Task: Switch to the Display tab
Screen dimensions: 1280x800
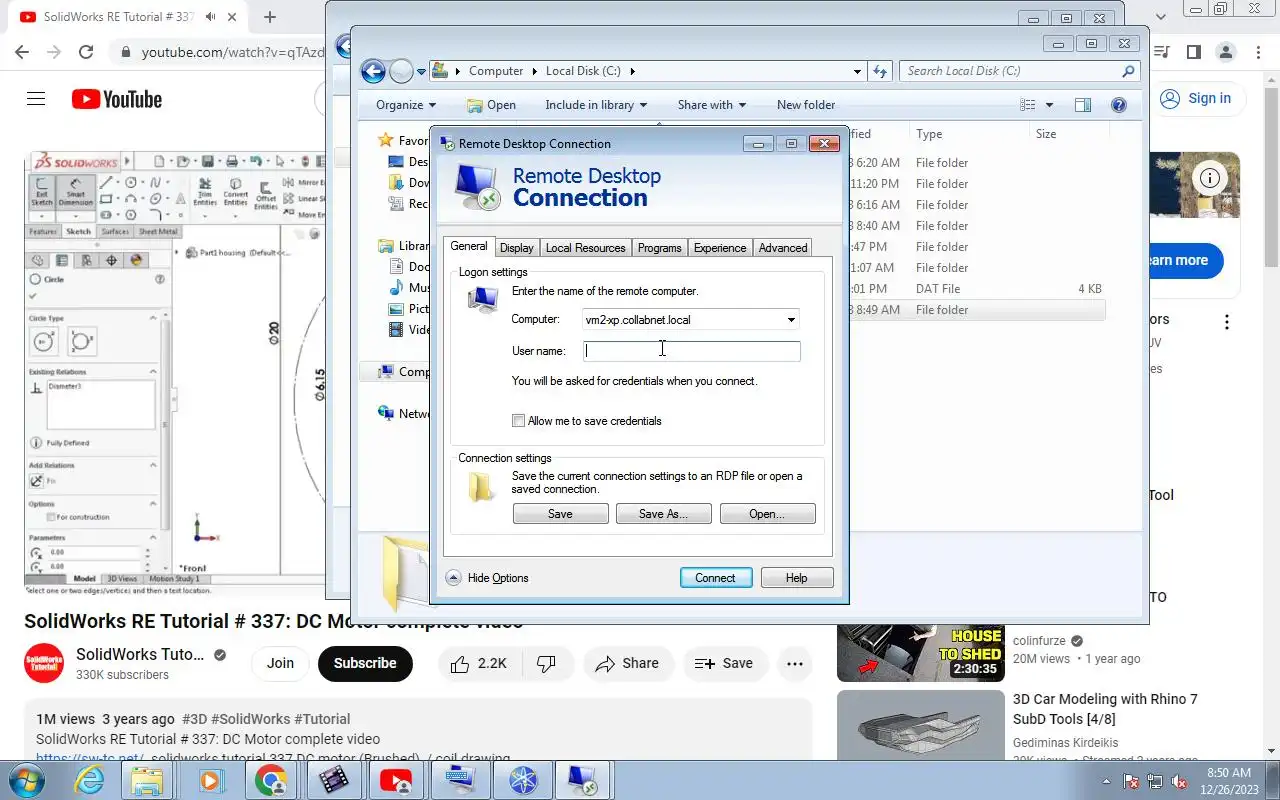Action: (516, 248)
